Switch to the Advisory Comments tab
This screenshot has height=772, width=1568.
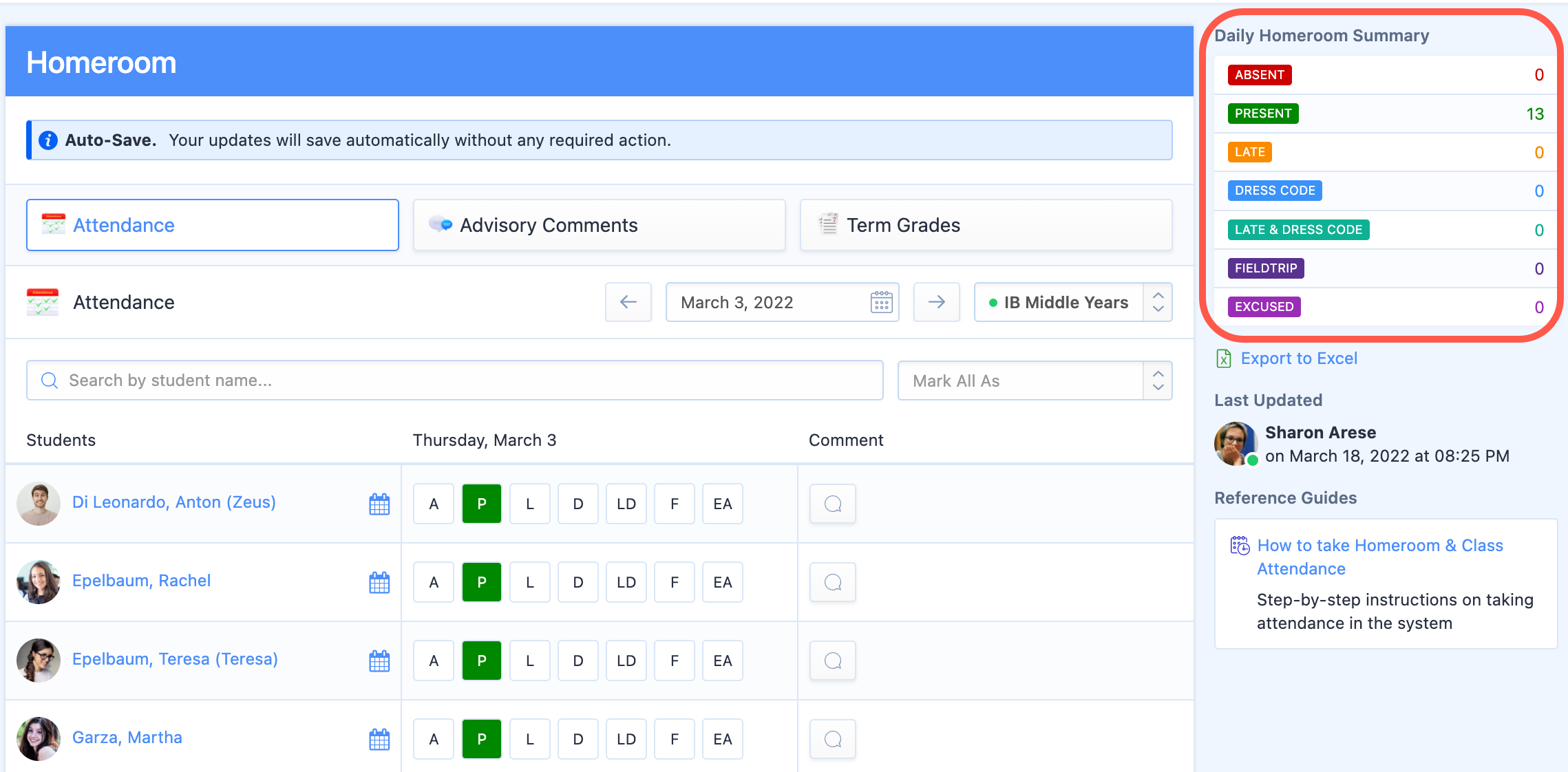pos(599,225)
